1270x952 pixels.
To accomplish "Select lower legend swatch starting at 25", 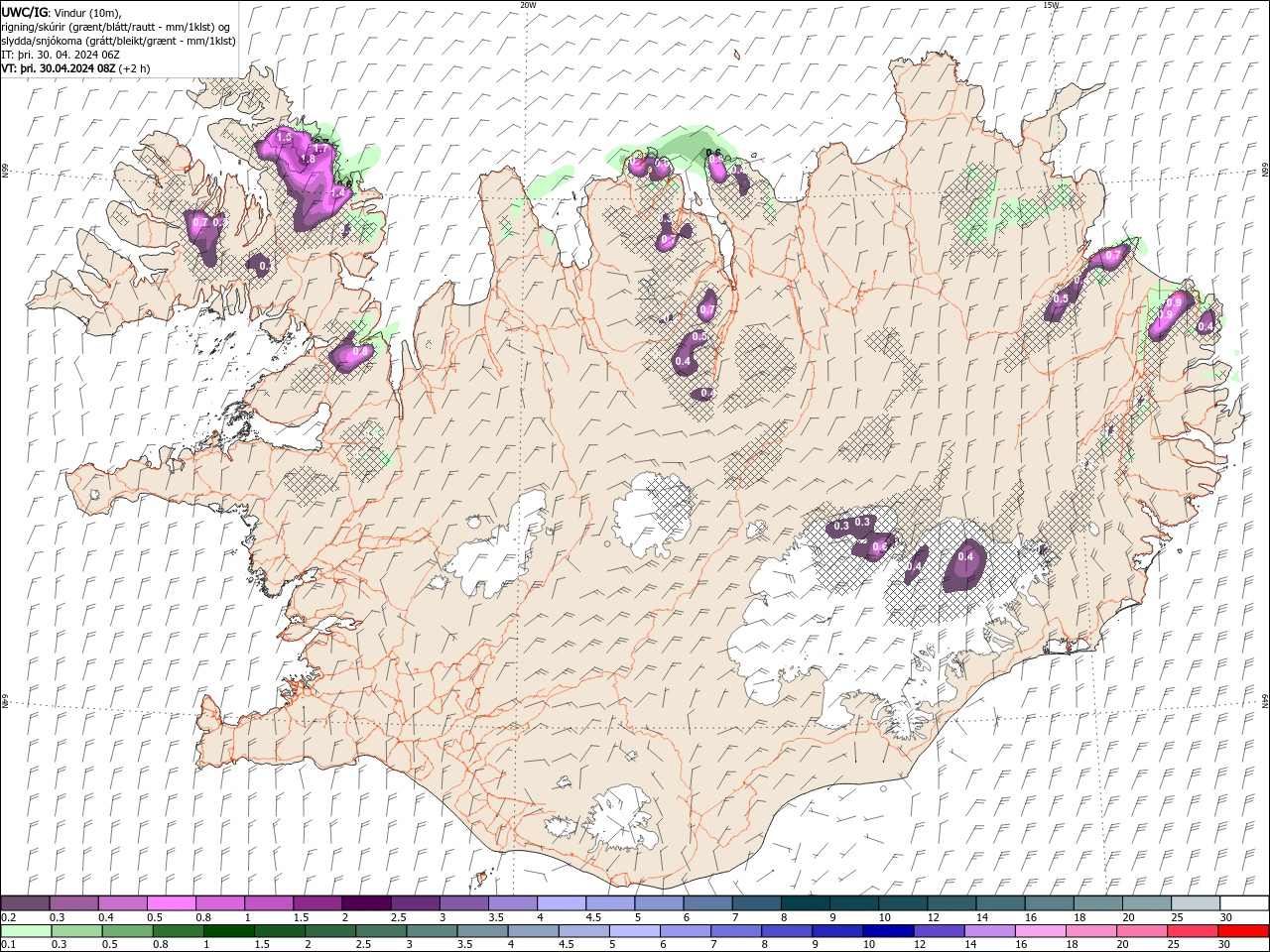I will click(x=1191, y=931).
